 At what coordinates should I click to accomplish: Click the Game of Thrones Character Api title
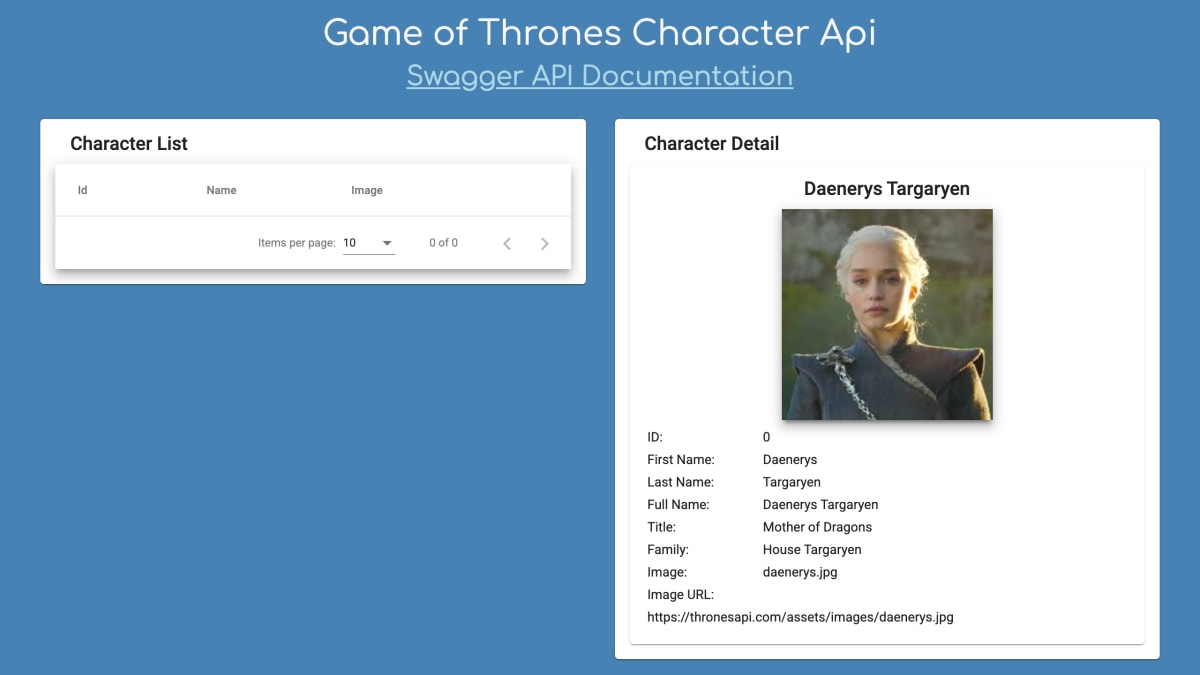coord(600,33)
